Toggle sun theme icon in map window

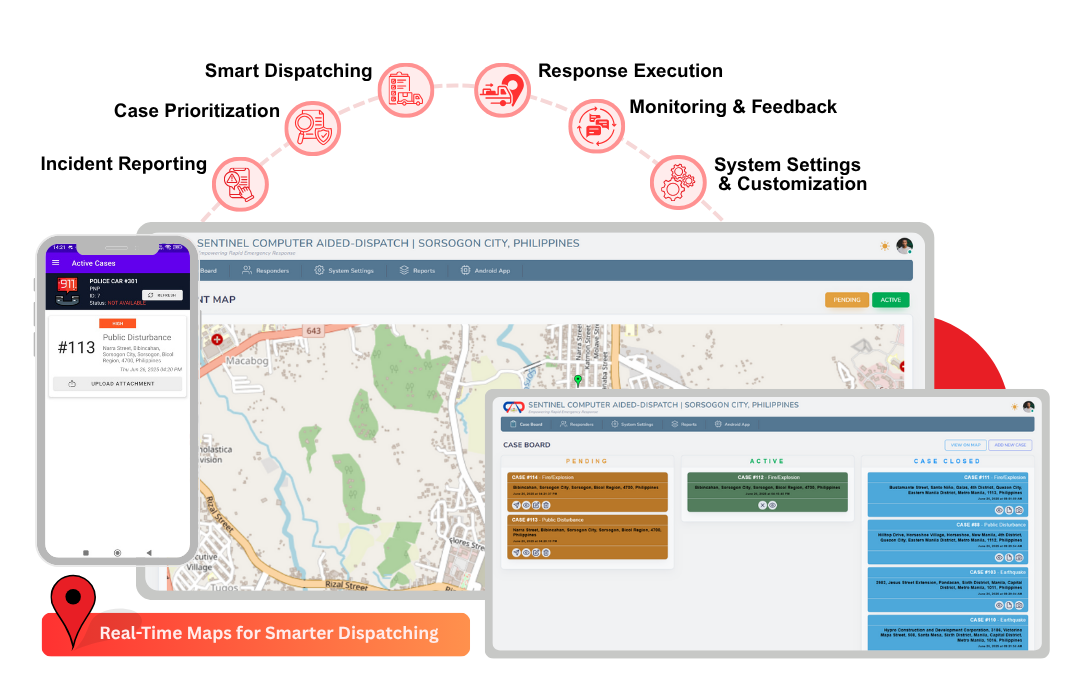884,246
